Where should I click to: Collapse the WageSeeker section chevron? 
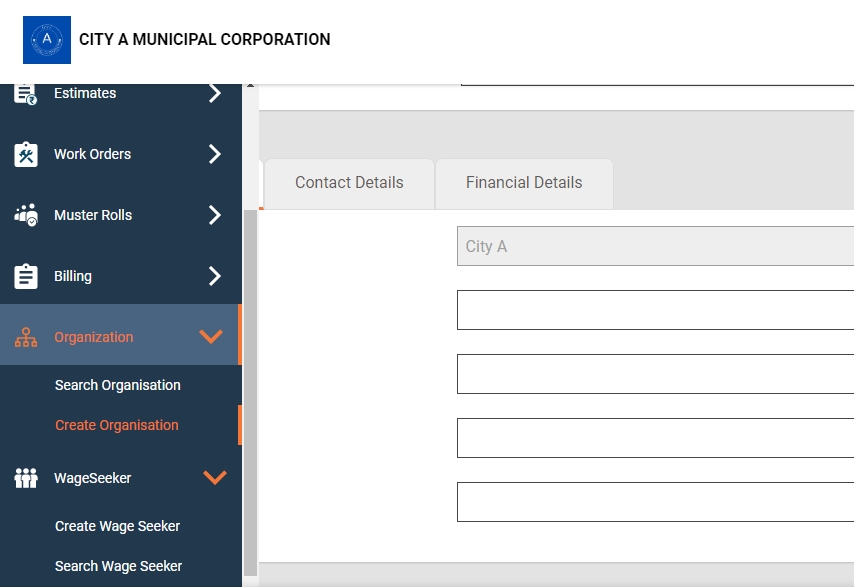(214, 478)
